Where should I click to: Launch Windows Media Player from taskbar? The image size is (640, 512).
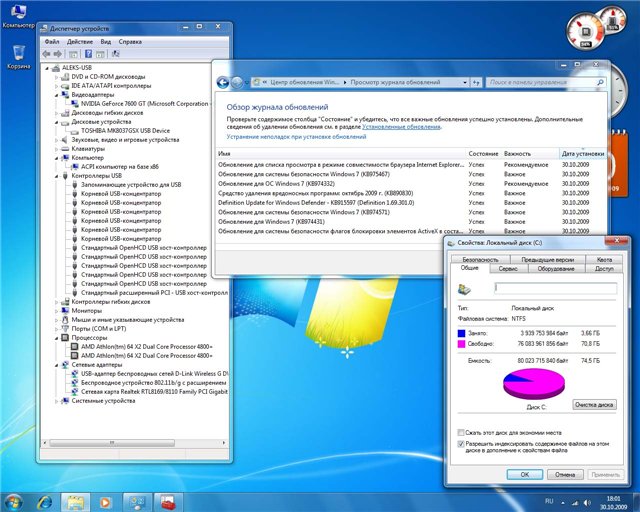(105, 502)
